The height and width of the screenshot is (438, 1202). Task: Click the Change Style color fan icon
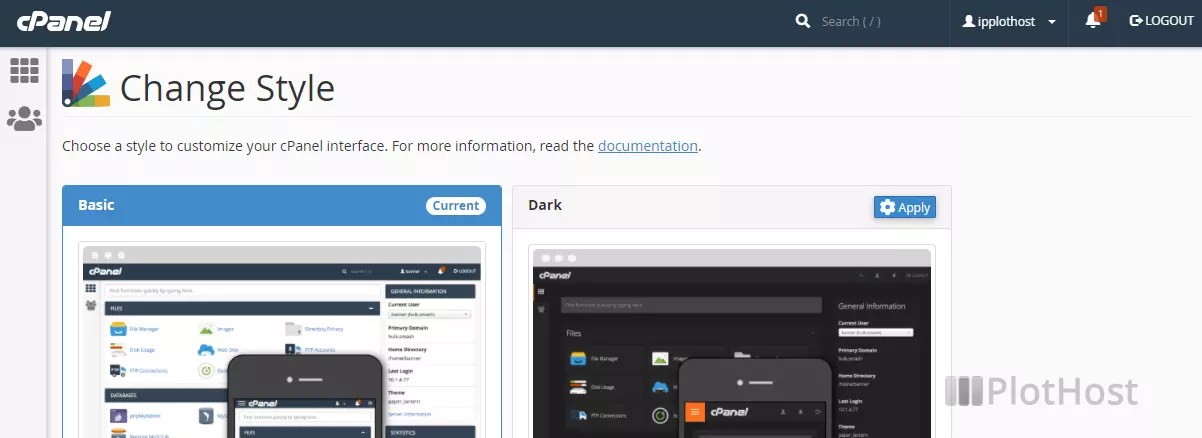(86, 83)
